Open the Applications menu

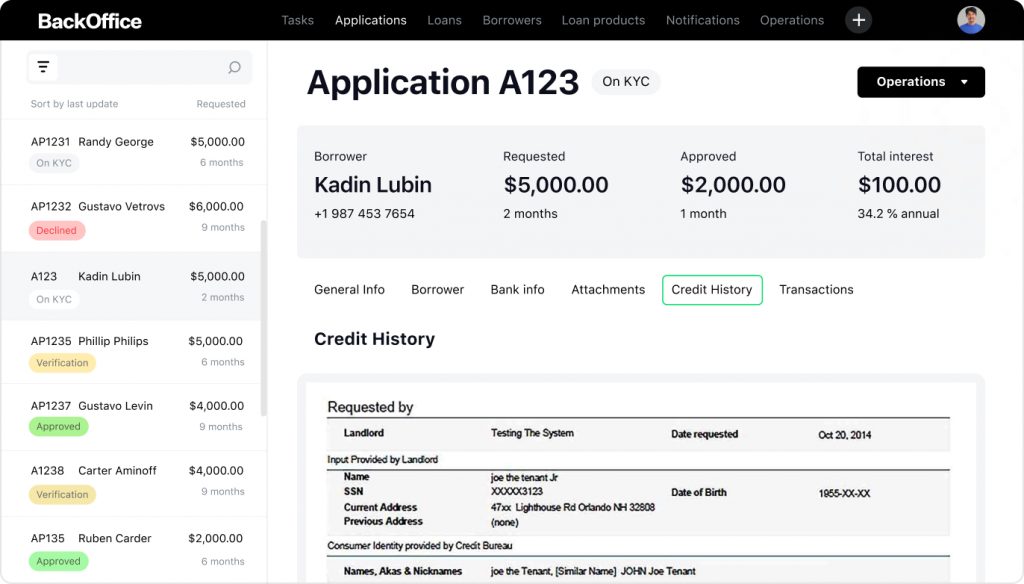[x=370, y=20]
